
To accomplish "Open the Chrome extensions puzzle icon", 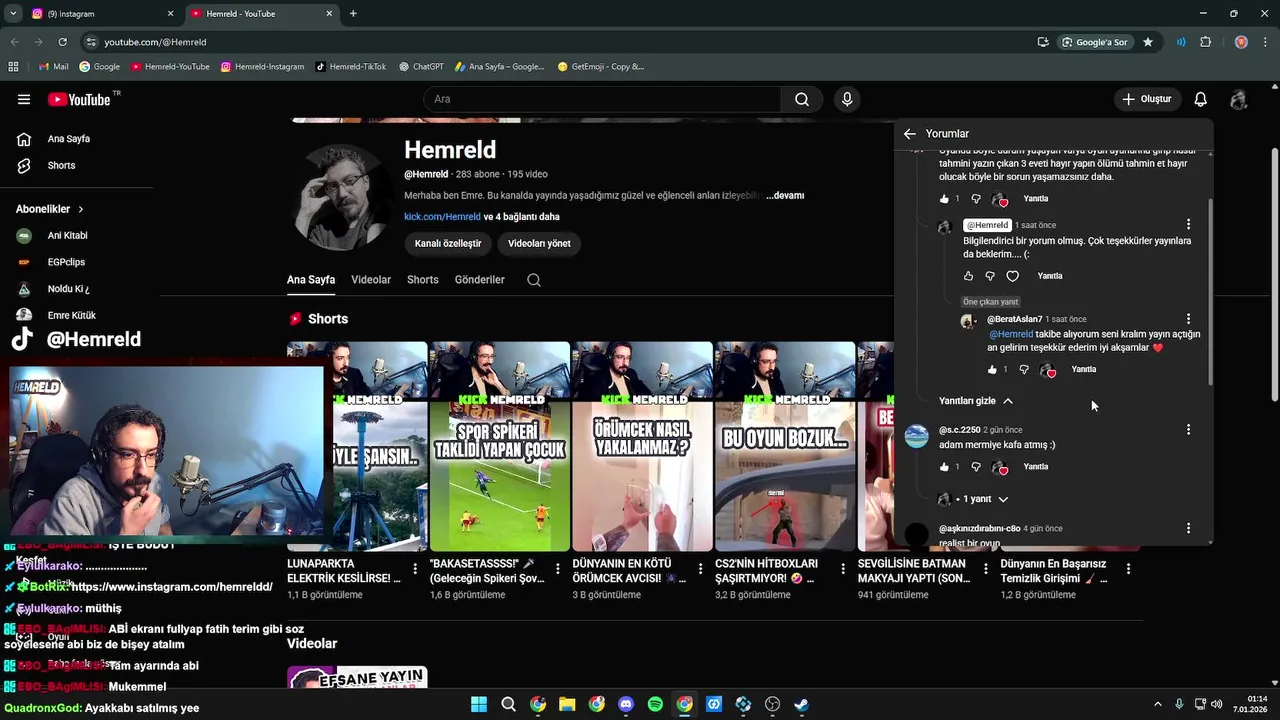I will (1205, 42).
